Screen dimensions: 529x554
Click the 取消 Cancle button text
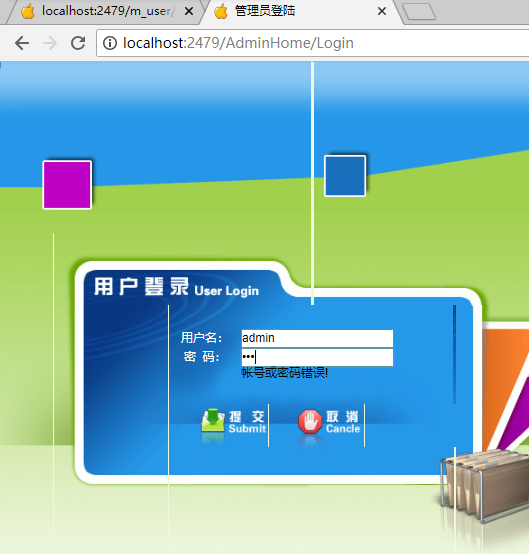[x=343, y=422]
